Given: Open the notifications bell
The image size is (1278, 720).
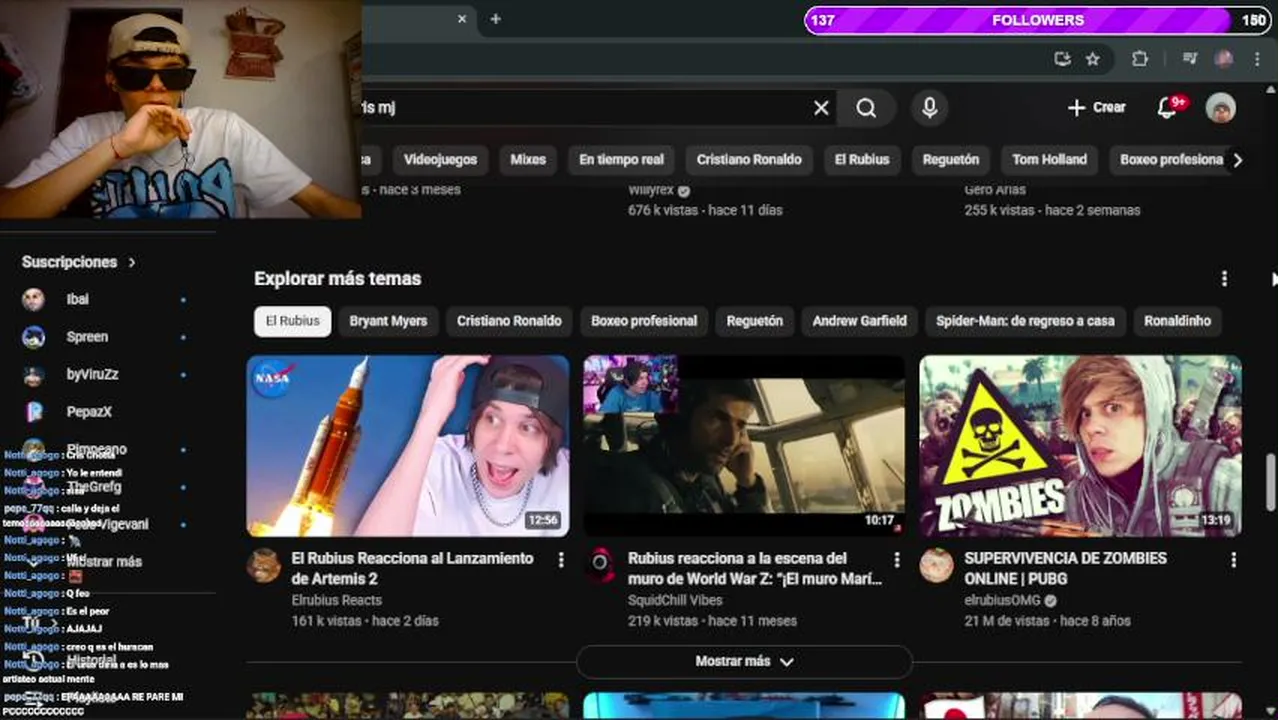Looking at the screenshot, I should (1167, 108).
